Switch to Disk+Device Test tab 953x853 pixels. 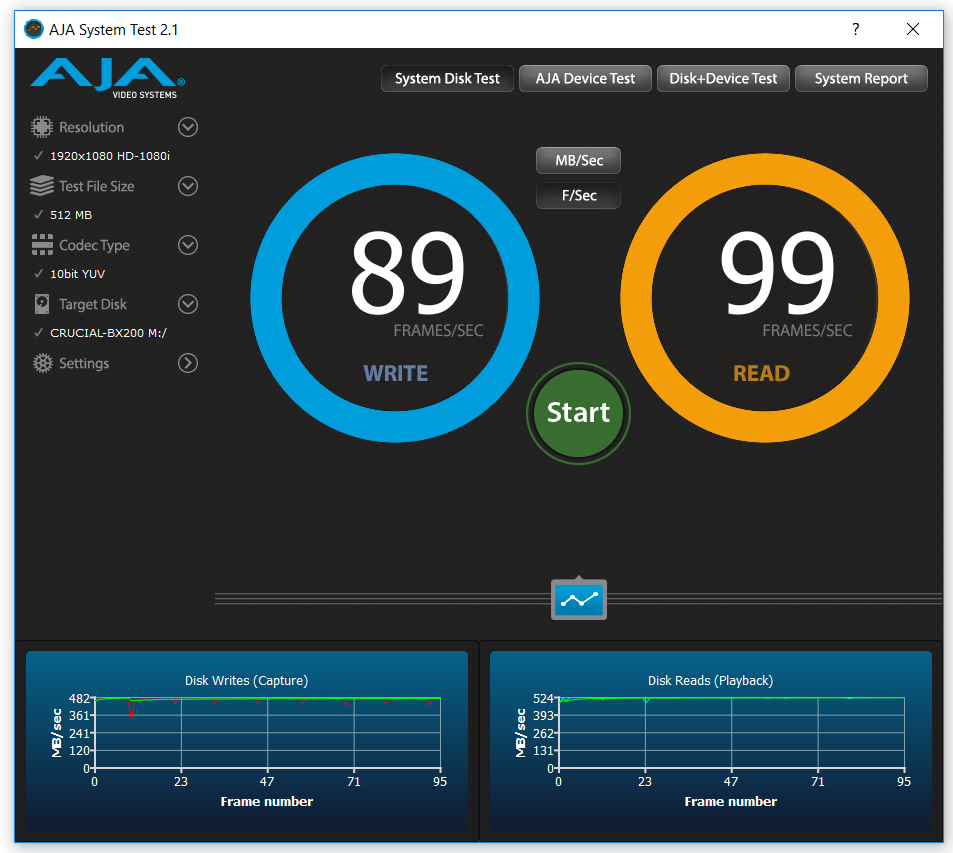[x=723, y=78]
